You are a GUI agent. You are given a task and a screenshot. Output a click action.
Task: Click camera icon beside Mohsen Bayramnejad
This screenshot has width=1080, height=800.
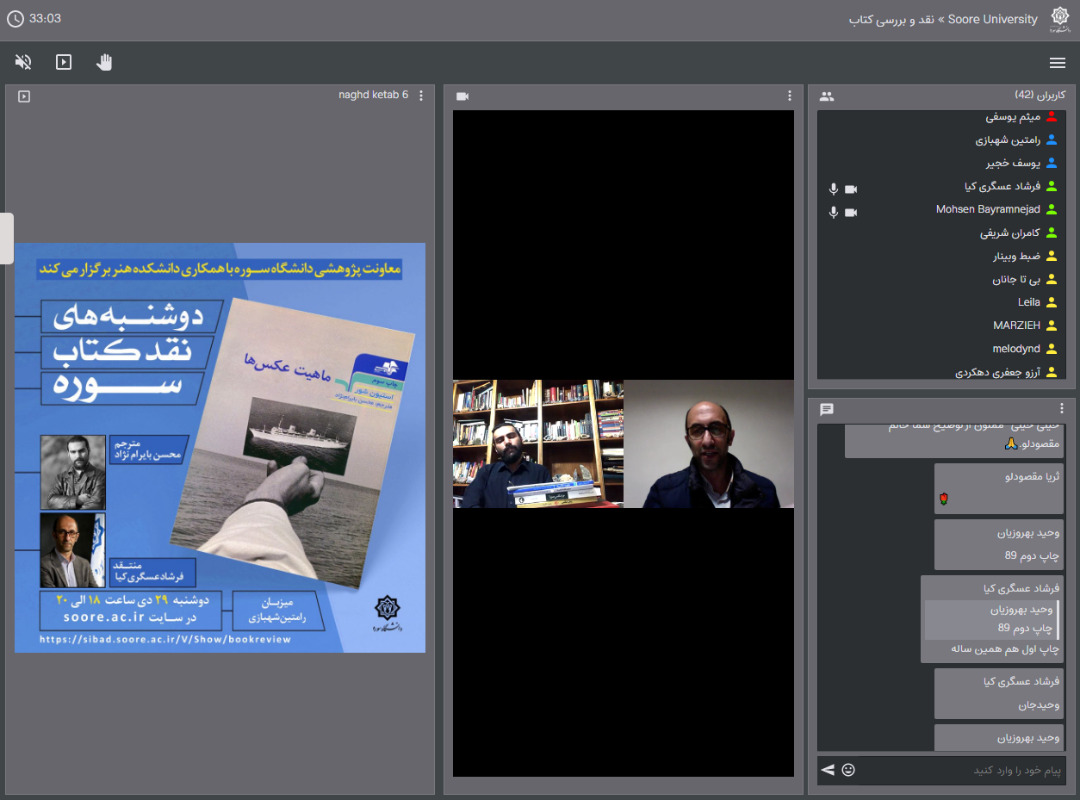tap(851, 212)
